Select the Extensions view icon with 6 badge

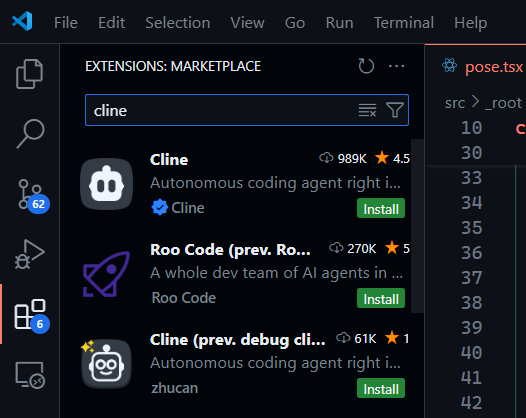pos(31,316)
